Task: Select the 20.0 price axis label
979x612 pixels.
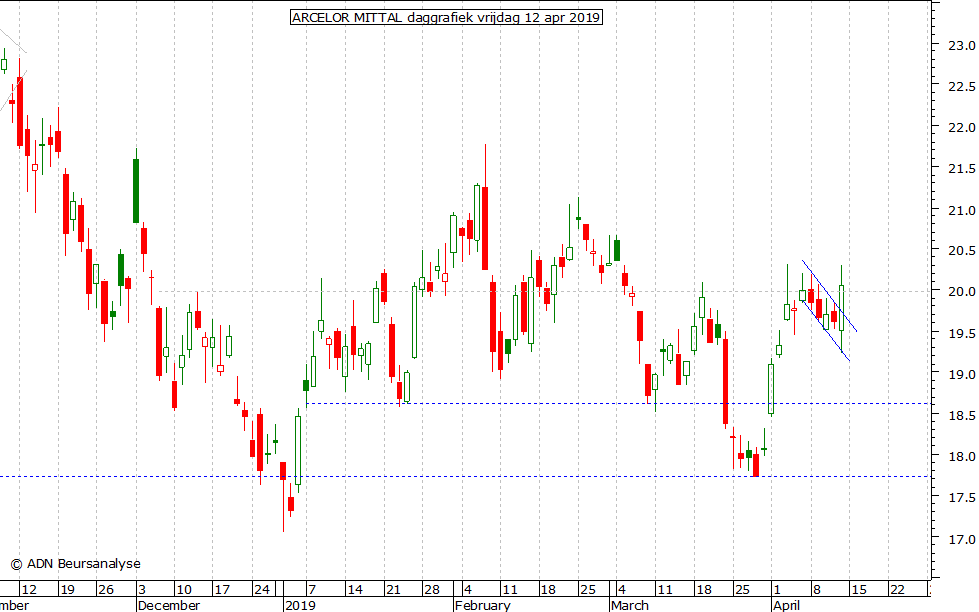Action: pyautogui.click(x=962, y=292)
